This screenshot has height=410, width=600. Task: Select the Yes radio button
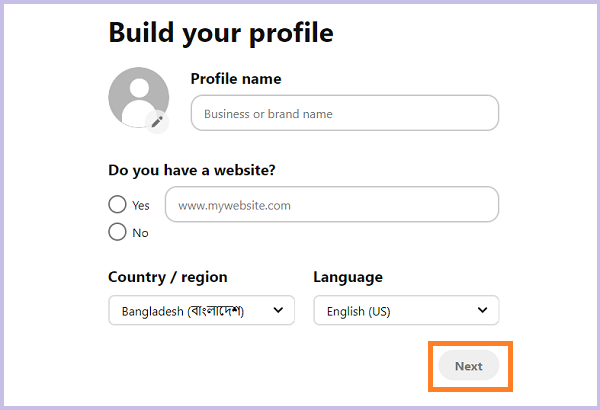(117, 204)
